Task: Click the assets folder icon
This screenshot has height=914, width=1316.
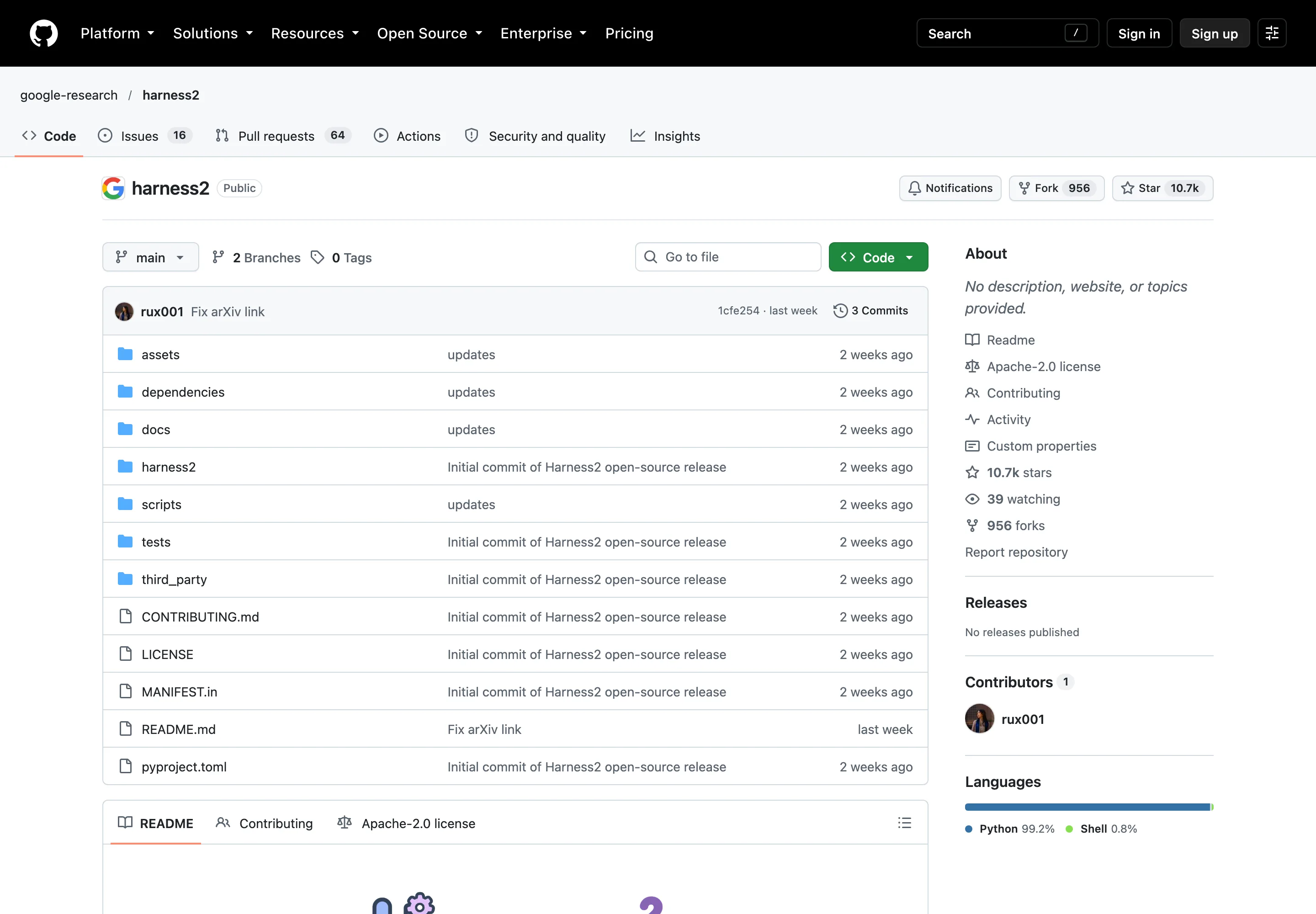Action: pyautogui.click(x=125, y=354)
